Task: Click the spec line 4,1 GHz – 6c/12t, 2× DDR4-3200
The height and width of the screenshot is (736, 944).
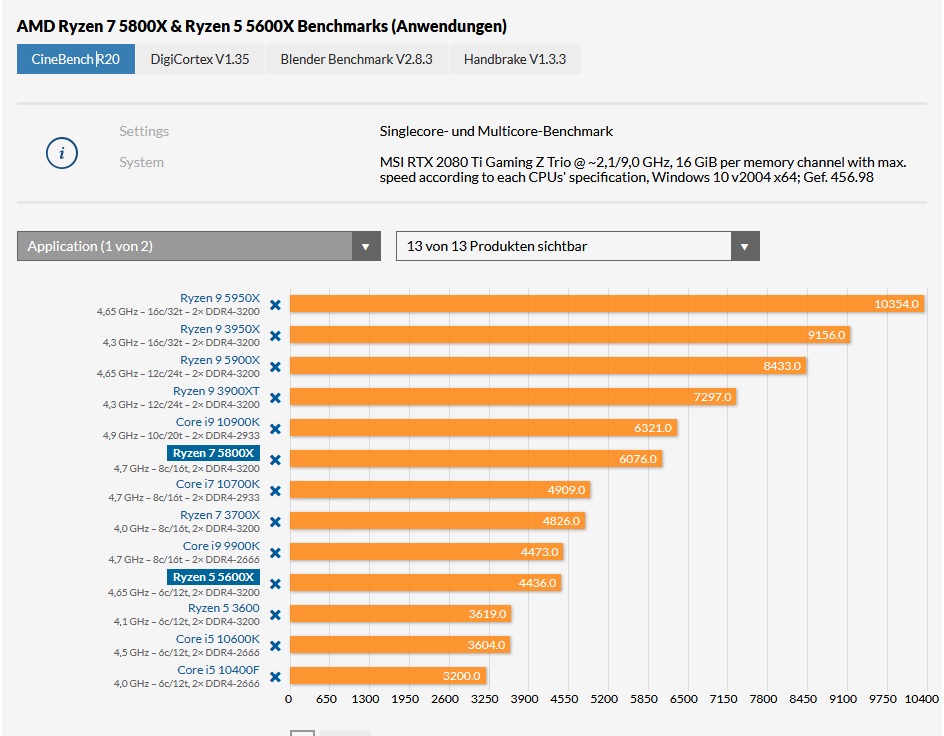Action: coord(187,621)
